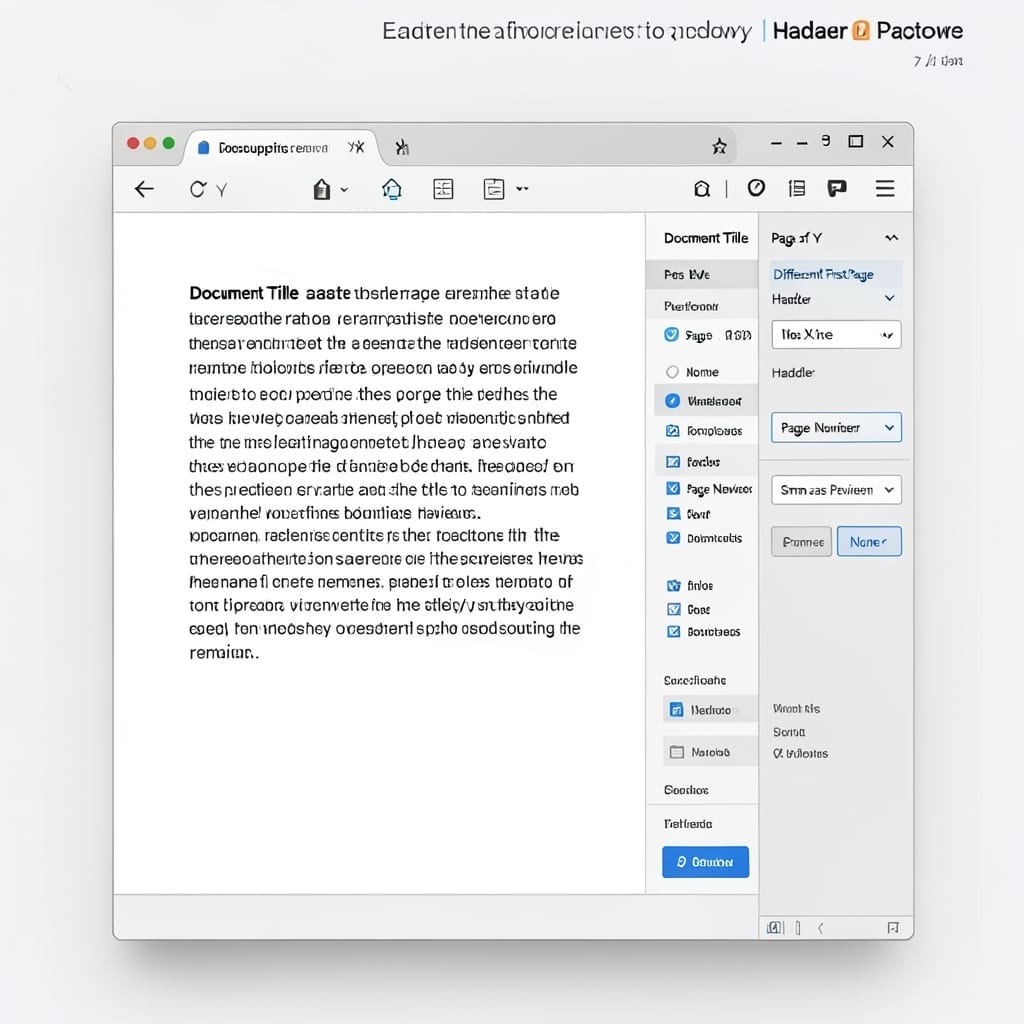Select the Docsuppits browser tab
1024x1024 pixels.
[280, 148]
